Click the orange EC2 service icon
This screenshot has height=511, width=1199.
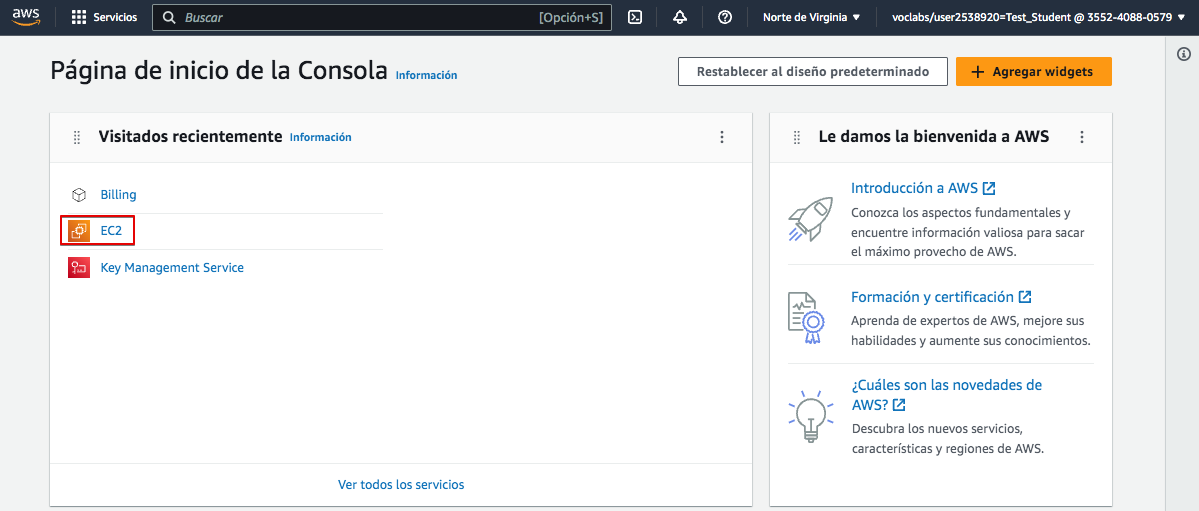point(79,230)
